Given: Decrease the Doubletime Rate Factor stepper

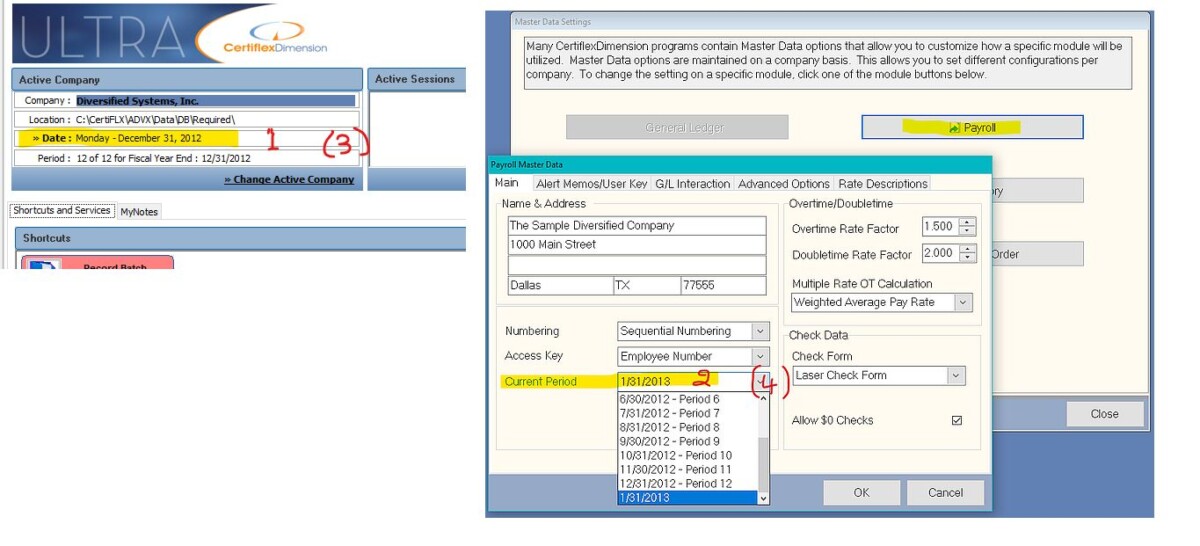Looking at the screenshot, I should (968, 258).
